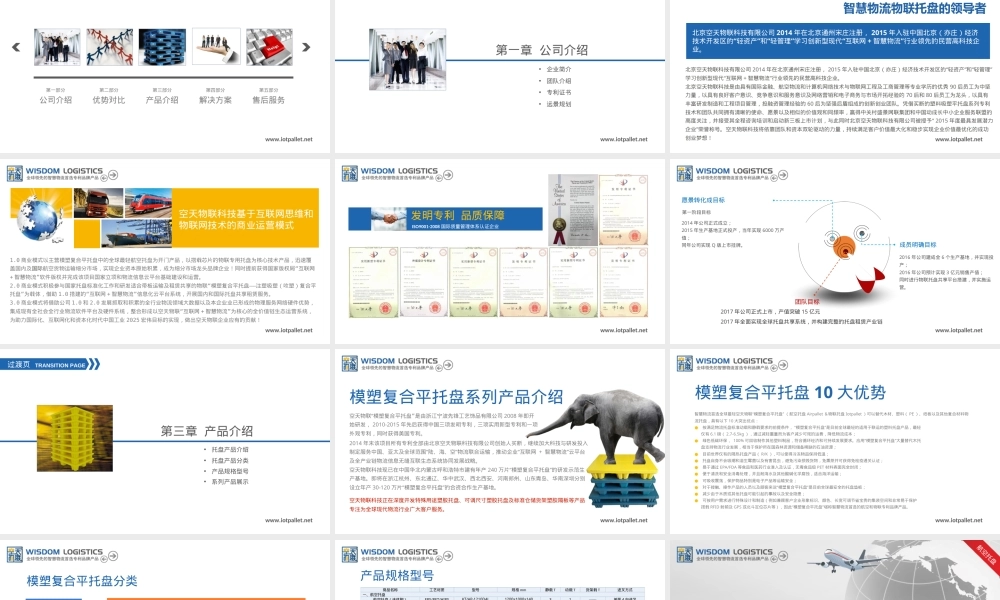Open www.iotpallet.net link on the carousel slide

(289, 139)
